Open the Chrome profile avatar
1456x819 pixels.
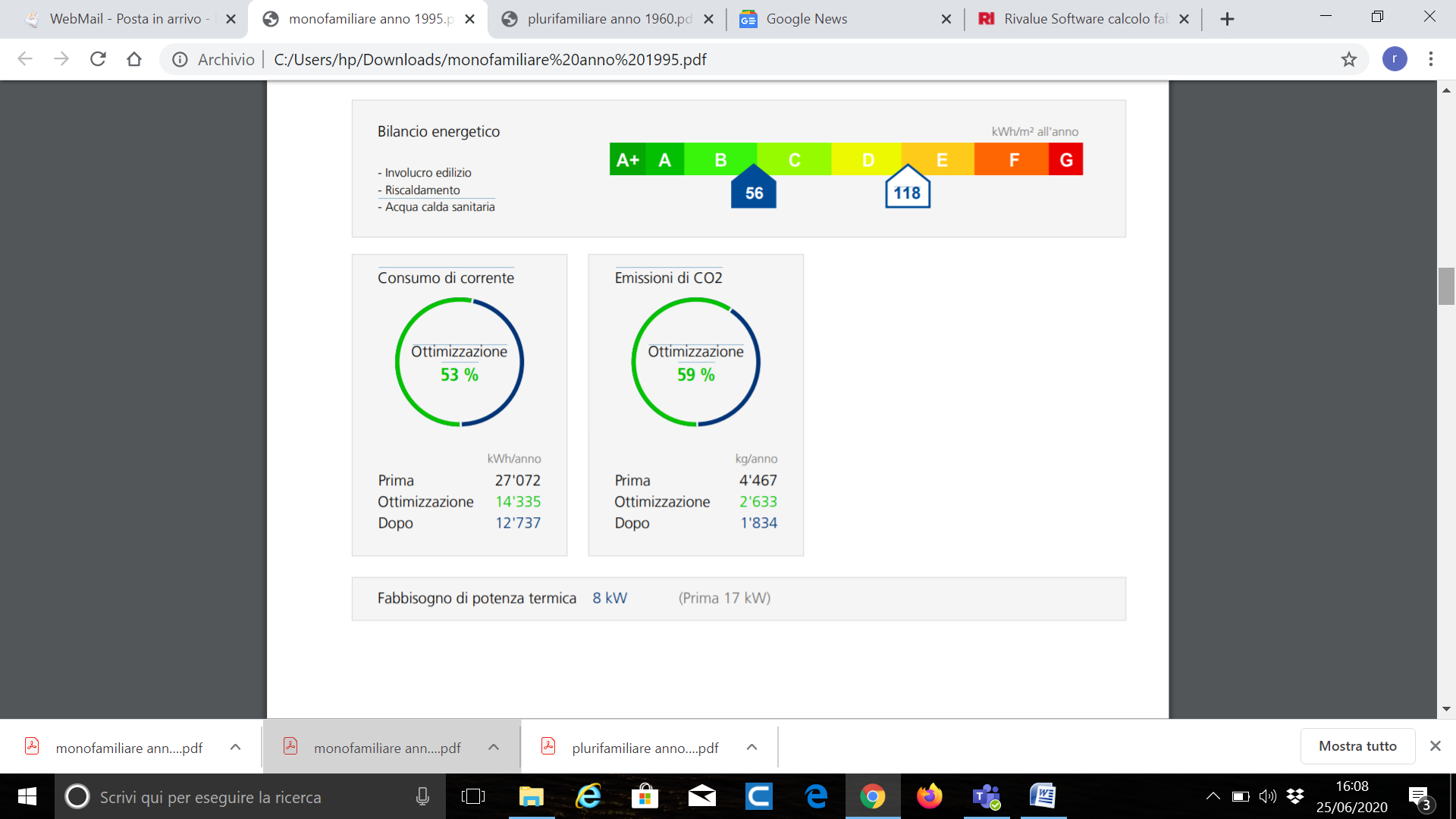pyautogui.click(x=1394, y=59)
